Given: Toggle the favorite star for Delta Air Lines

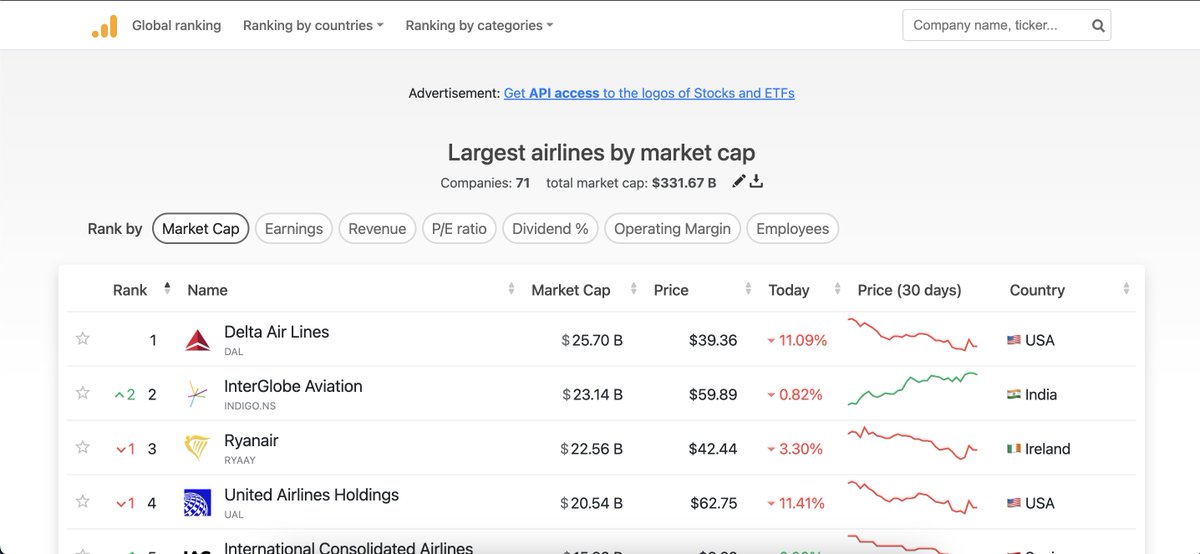Looking at the screenshot, I should pos(83,339).
